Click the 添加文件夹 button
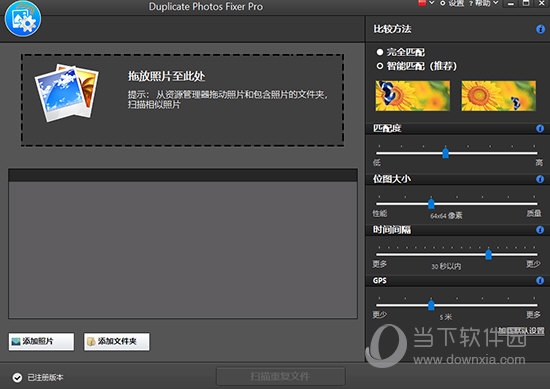 pyautogui.click(x=116, y=341)
